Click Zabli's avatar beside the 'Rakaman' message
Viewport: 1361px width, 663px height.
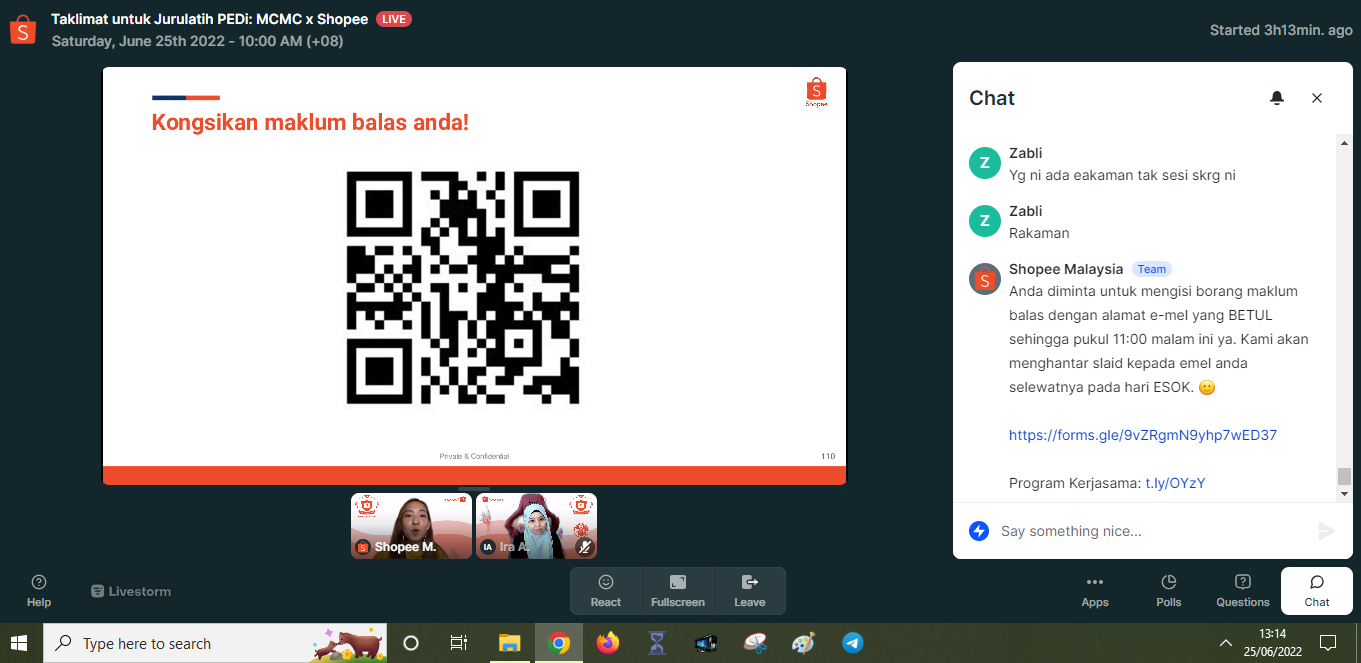pos(985,221)
